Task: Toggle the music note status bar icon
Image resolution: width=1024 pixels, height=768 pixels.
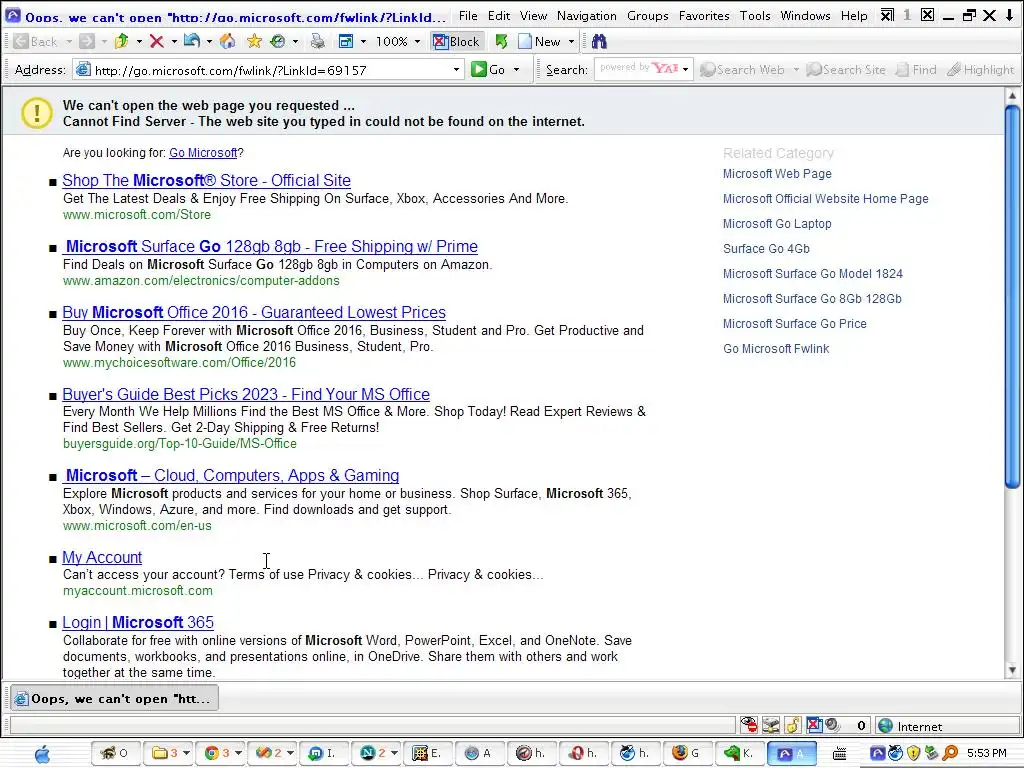Action: pos(793,725)
